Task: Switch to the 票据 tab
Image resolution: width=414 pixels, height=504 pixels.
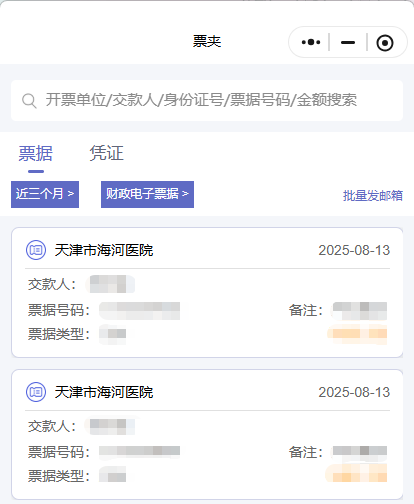Action: click(36, 154)
